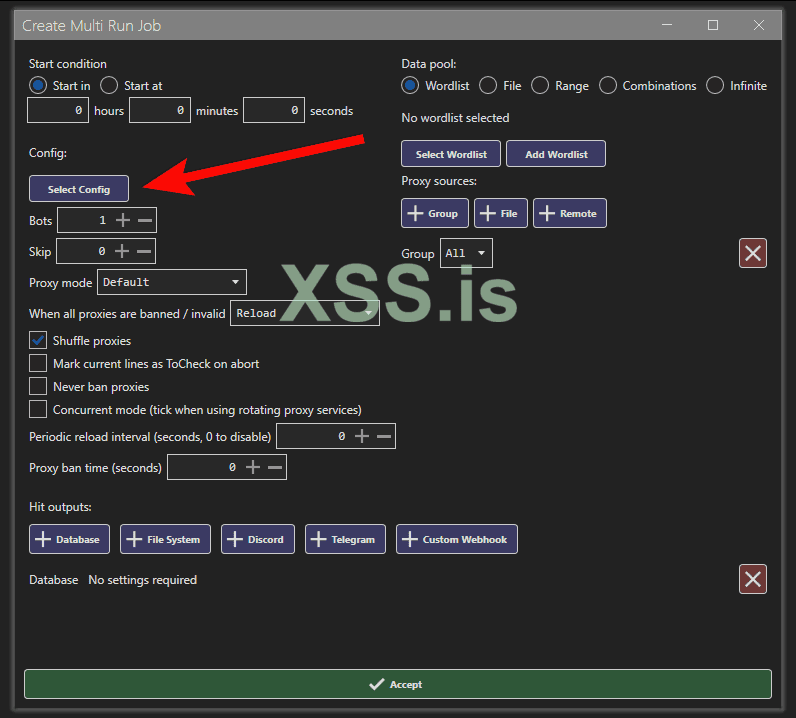Add a File System hit output
The width and height of the screenshot is (796, 718).
pos(165,539)
